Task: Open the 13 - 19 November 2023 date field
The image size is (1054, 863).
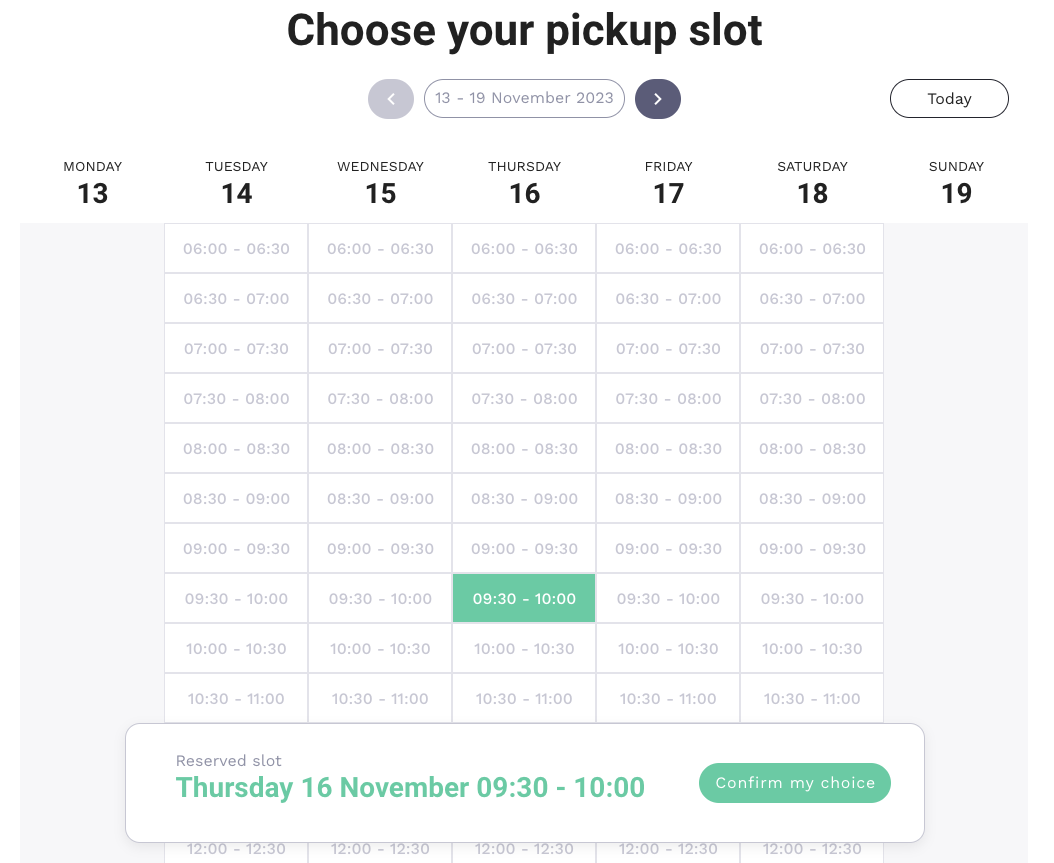Action: point(524,99)
